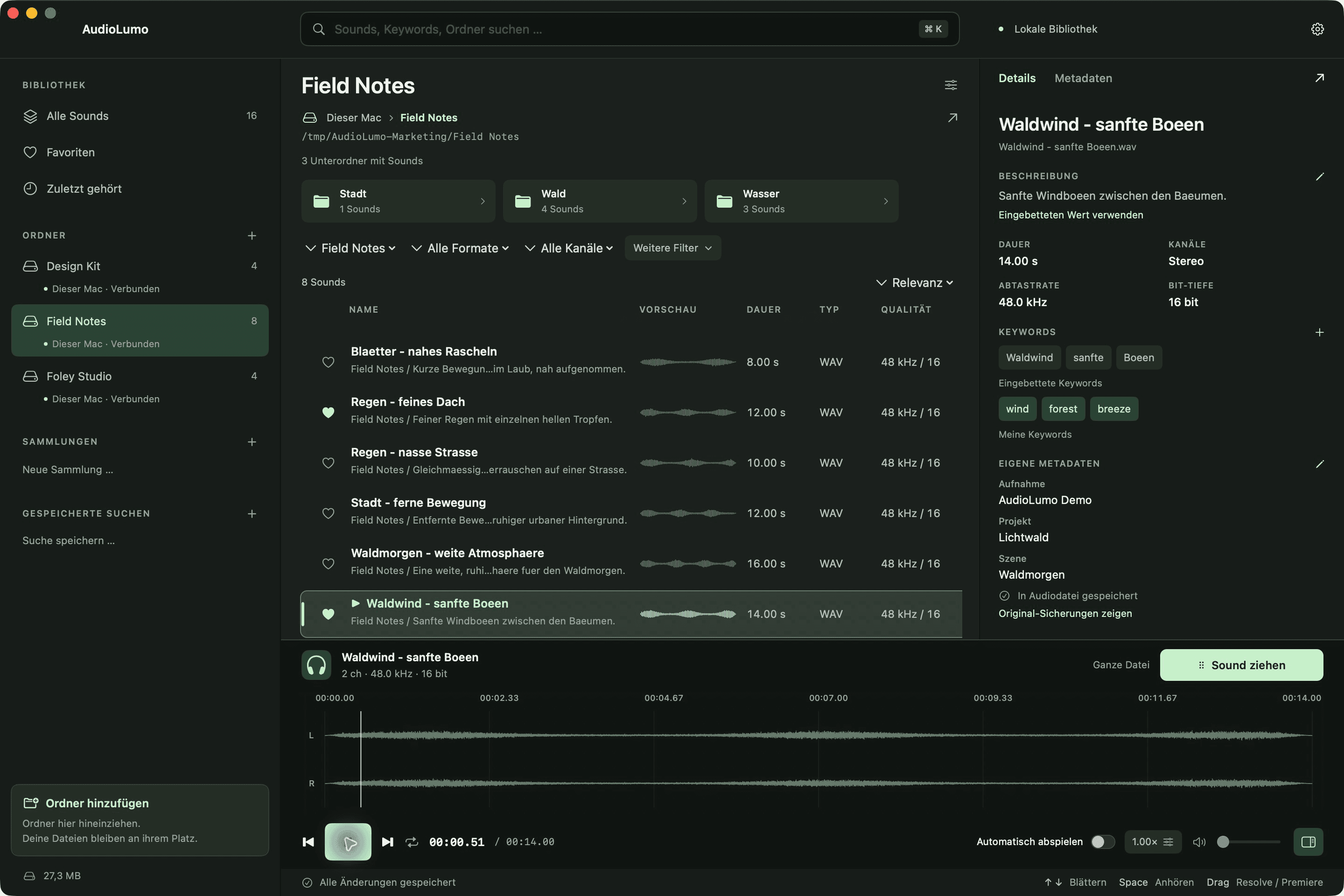This screenshot has height=896, width=1344.
Task: Toggle the details side panel icon
Action: click(1308, 842)
